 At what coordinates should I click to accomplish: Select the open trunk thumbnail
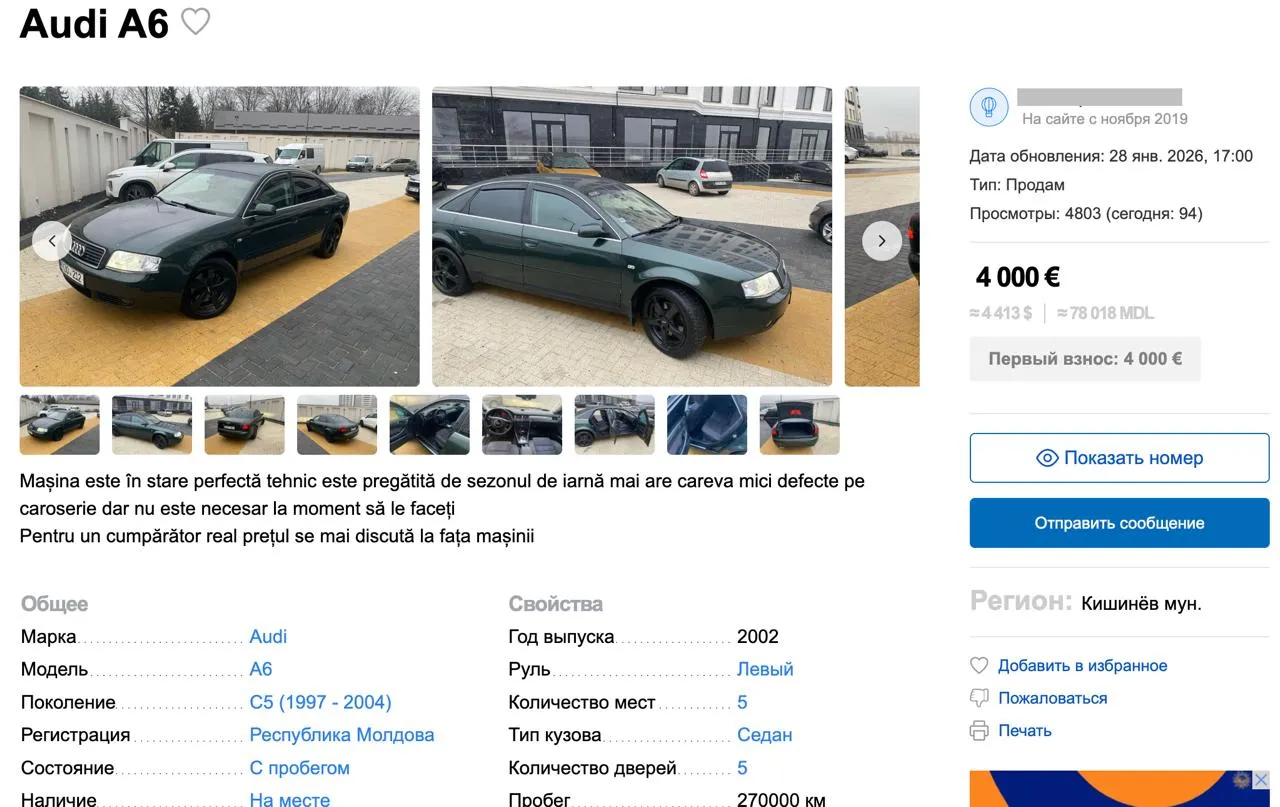point(800,425)
